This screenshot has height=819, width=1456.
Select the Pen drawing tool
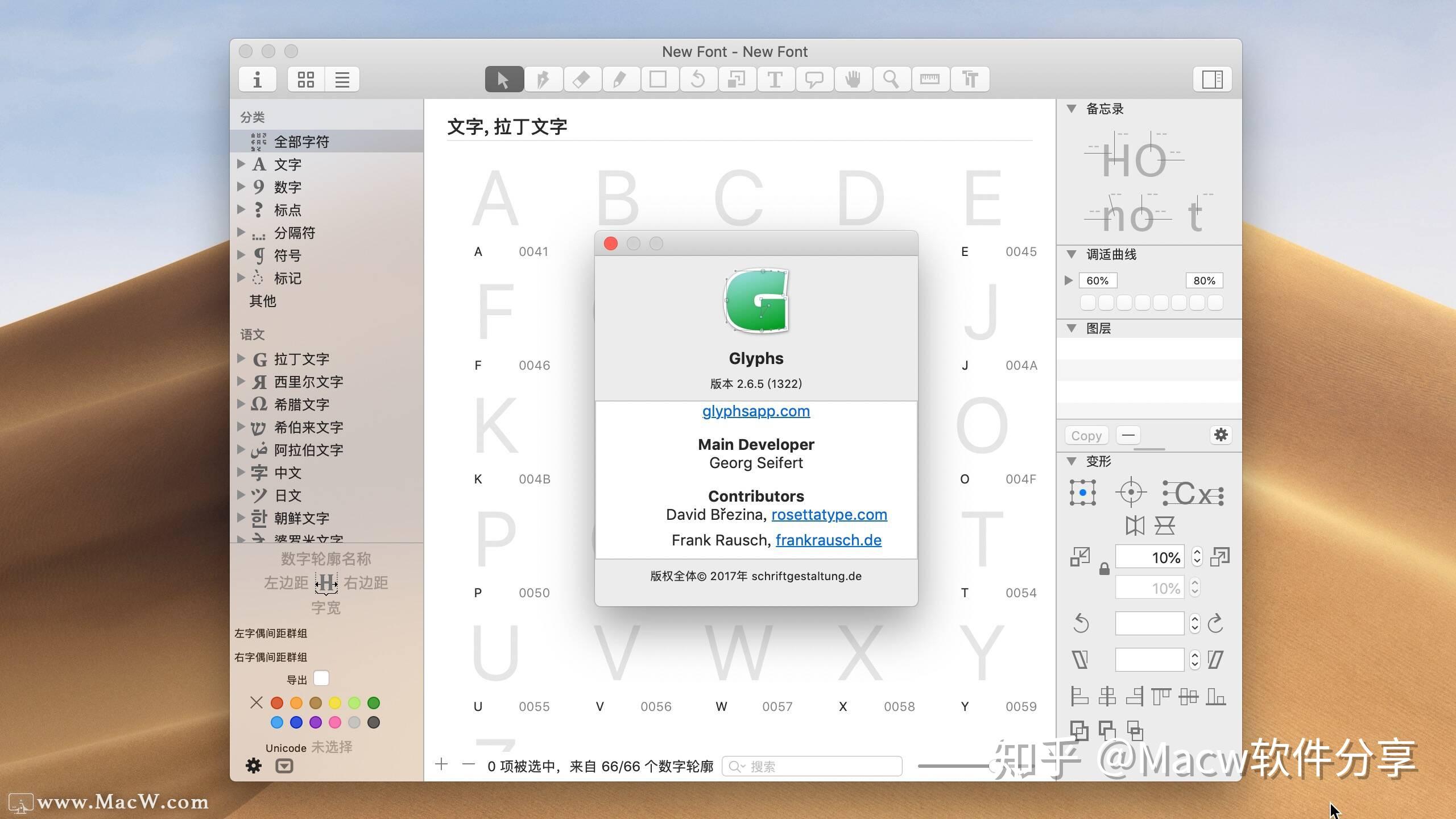click(x=543, y=79)
